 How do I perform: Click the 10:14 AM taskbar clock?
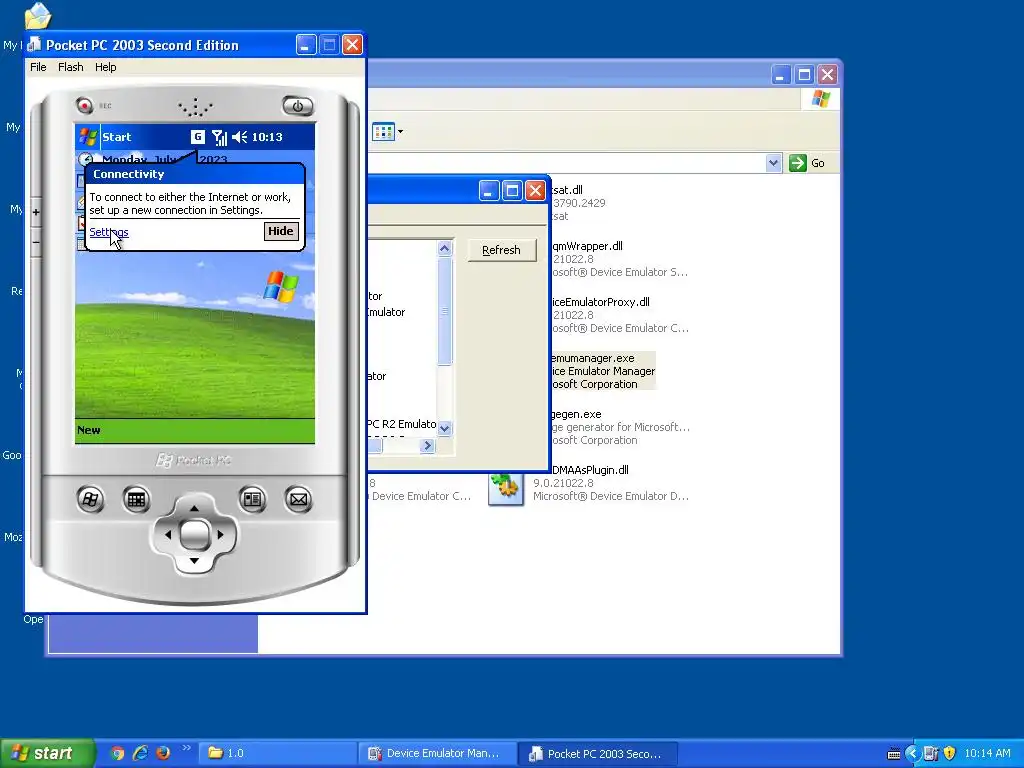(987, 753)
